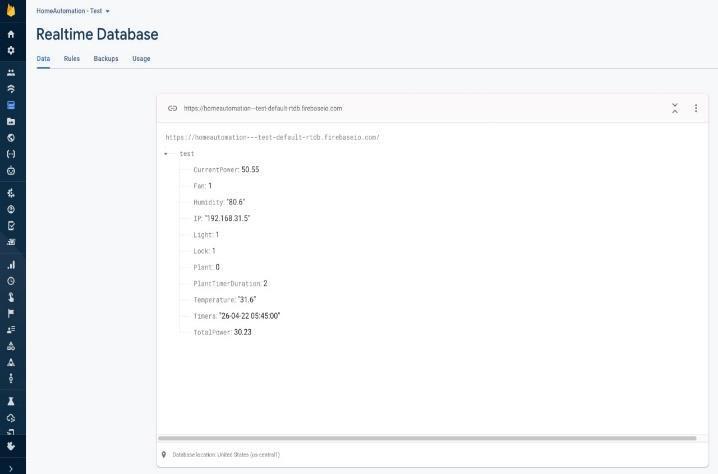Open Storage folder icon in sidebar
718x474 pixels.
(11, 122)
